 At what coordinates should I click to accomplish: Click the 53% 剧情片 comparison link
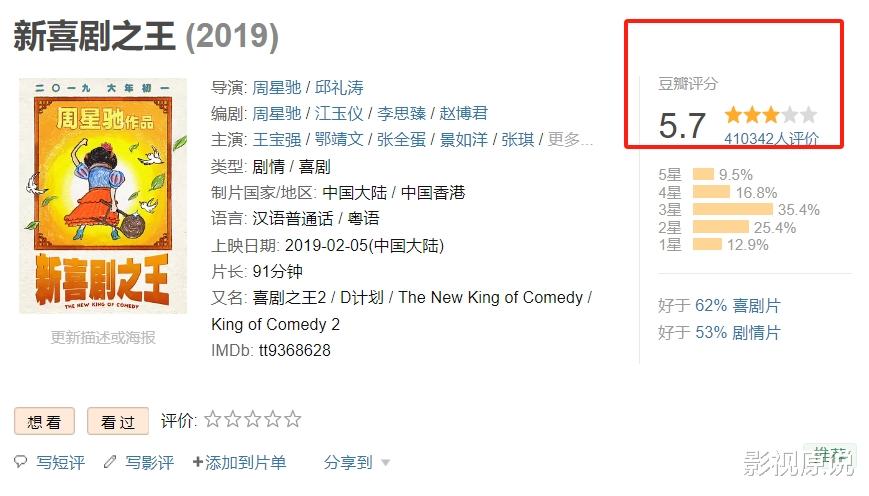[738, 333]
